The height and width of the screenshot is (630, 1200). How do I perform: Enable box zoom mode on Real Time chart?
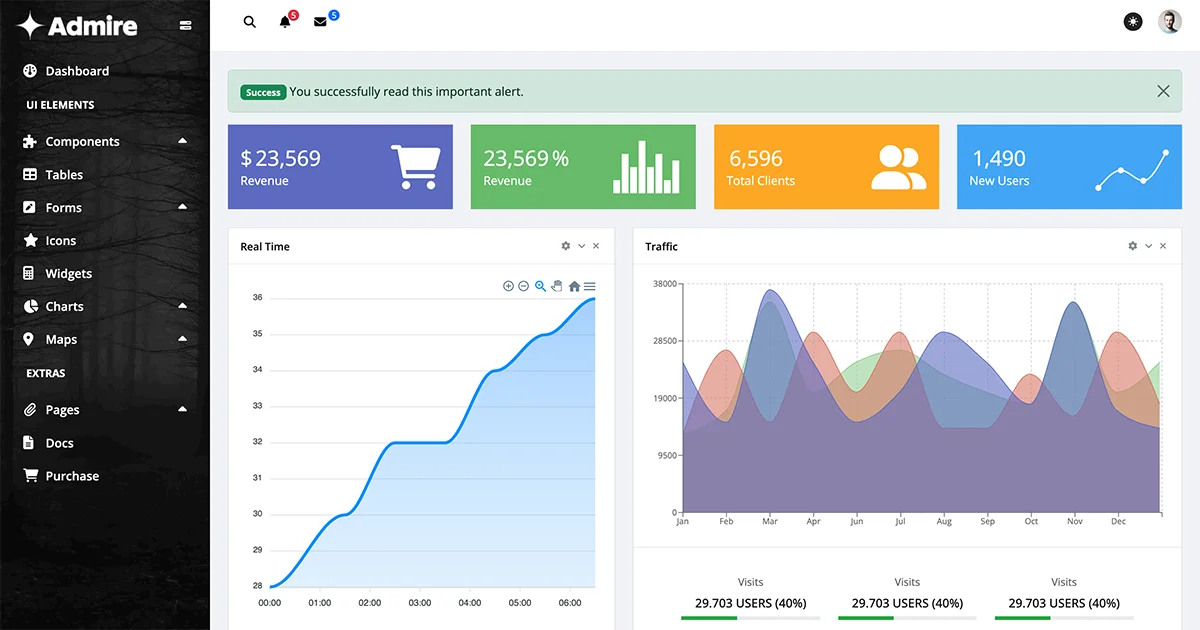540,285
